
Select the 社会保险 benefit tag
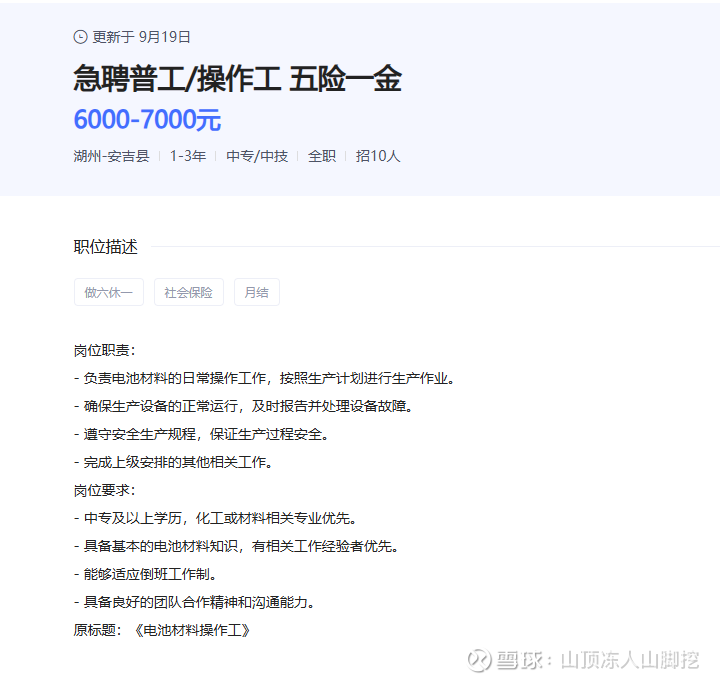tap(189, 292)
